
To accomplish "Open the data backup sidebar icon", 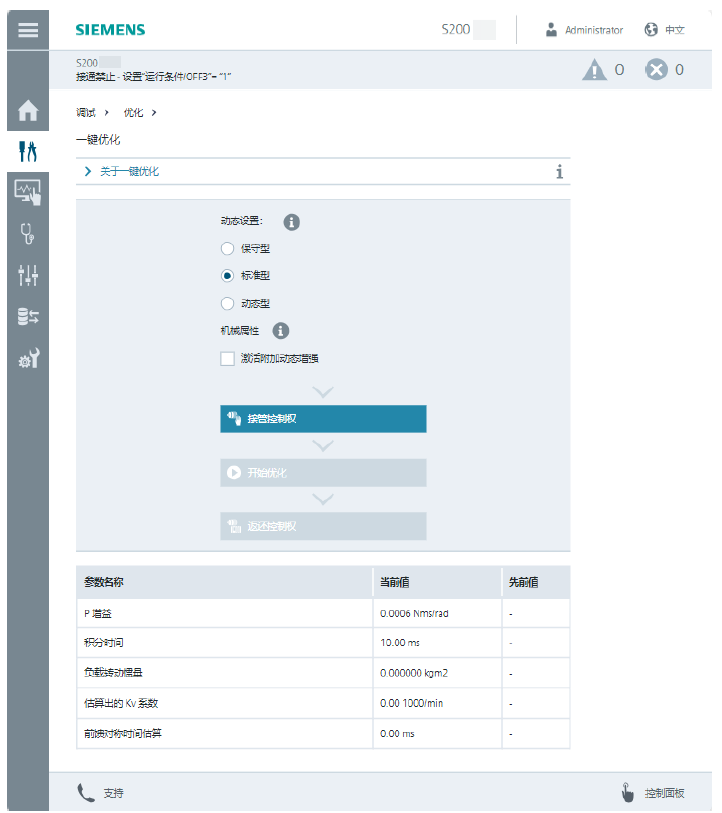I will [x=28, y=317].
